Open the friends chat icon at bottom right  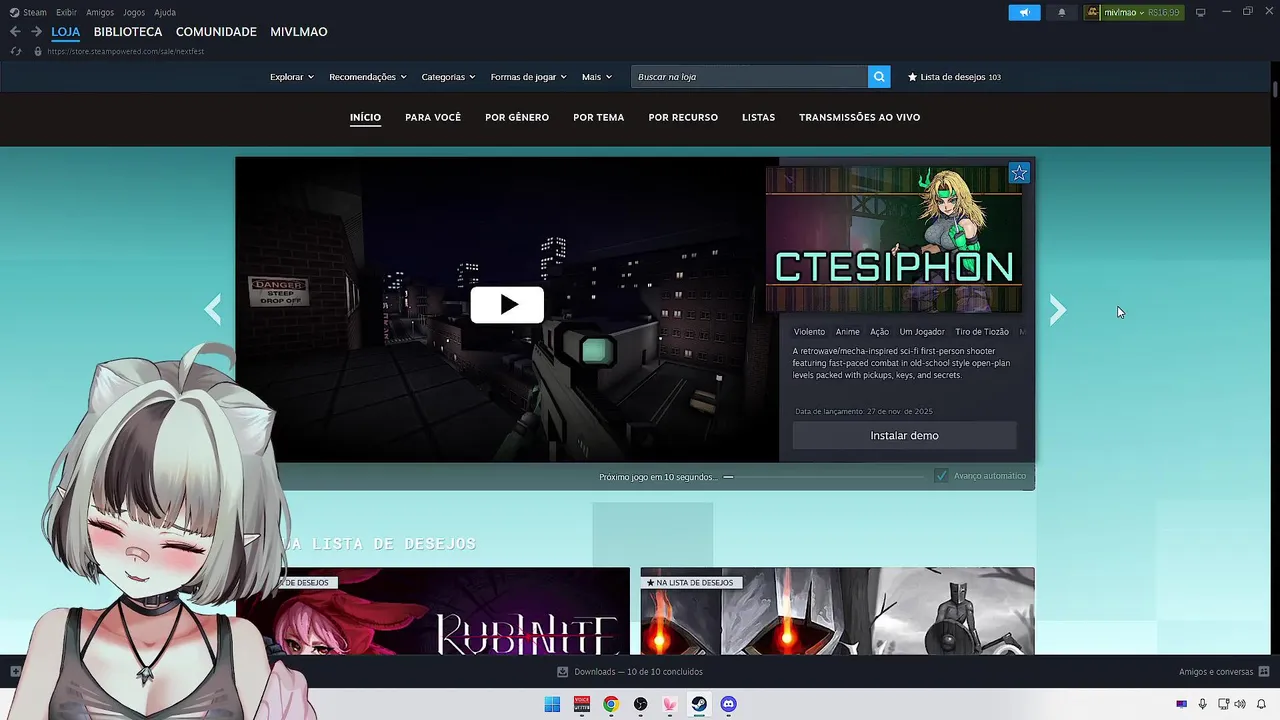point(1264,672)
